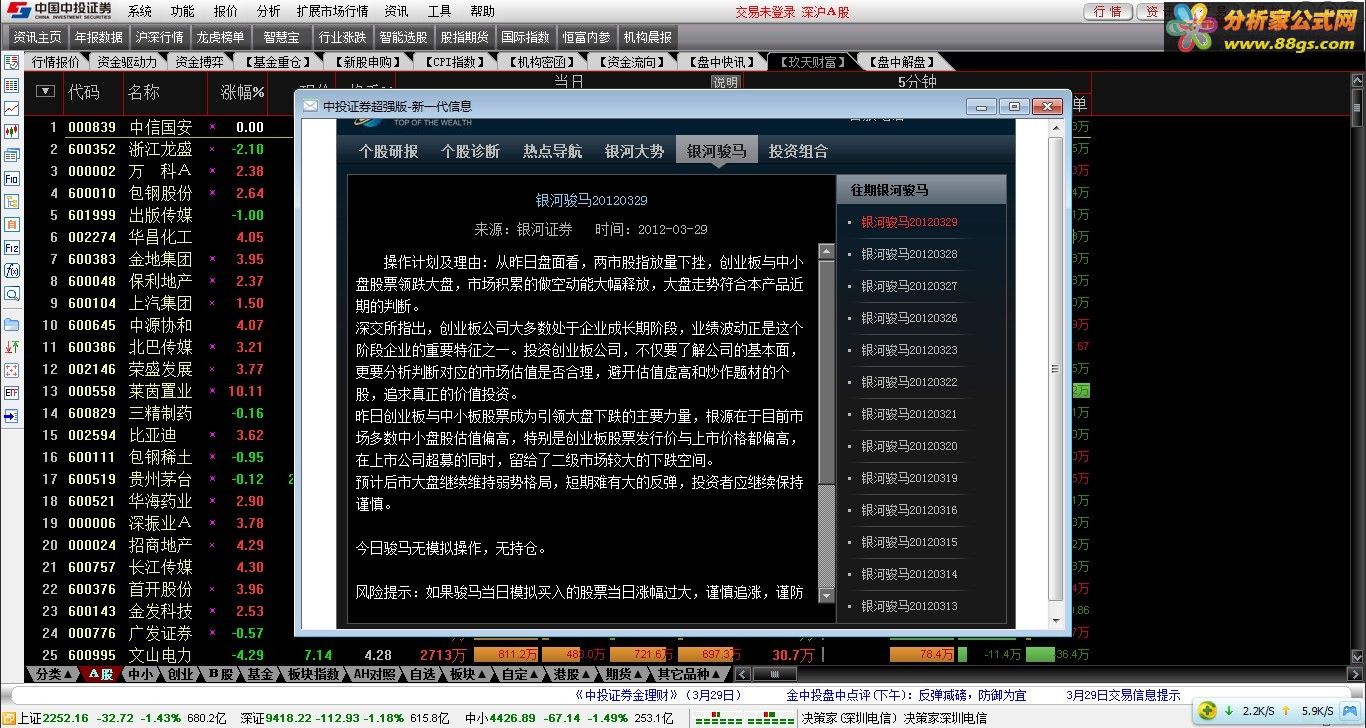This screenshot has width=1366, height=728.
Task: Switch to 个股研报 tab in dialog
Action: click(389, 151)
